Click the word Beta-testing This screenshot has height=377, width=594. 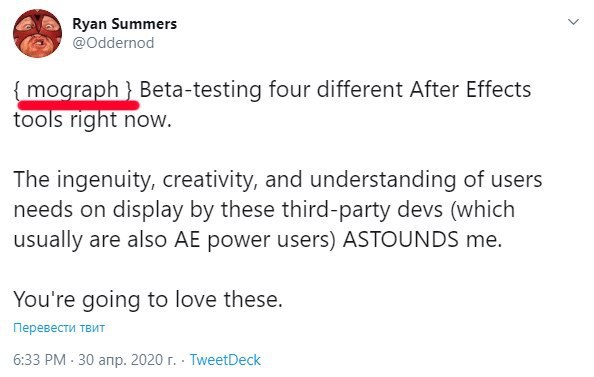click(201, 90)
